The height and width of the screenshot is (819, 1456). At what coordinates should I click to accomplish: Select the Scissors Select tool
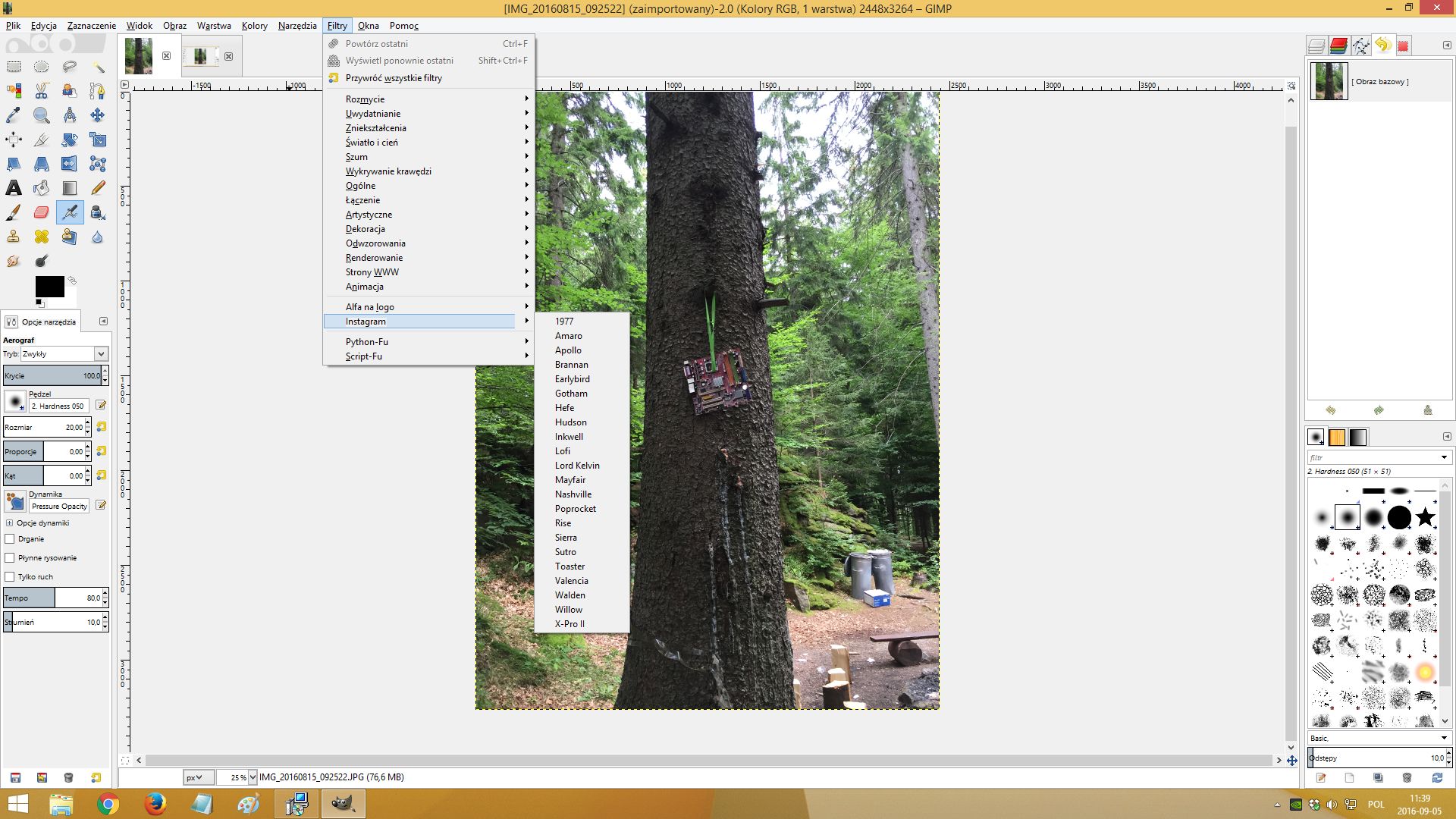pyautogui.click(x=42, y=91)
